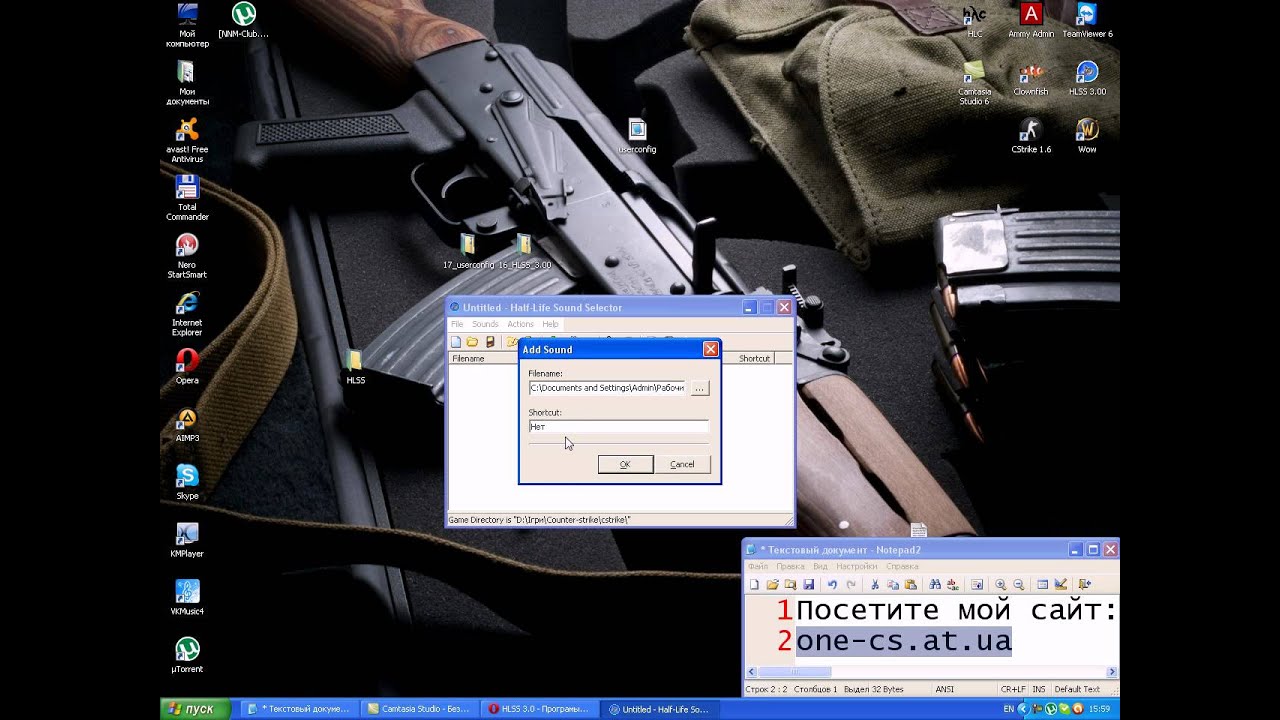Image resolution: width=1280 pixels, height=720 pixels.
Task: Click EN language indicator in tray
Action: (x=1008, y=709)
